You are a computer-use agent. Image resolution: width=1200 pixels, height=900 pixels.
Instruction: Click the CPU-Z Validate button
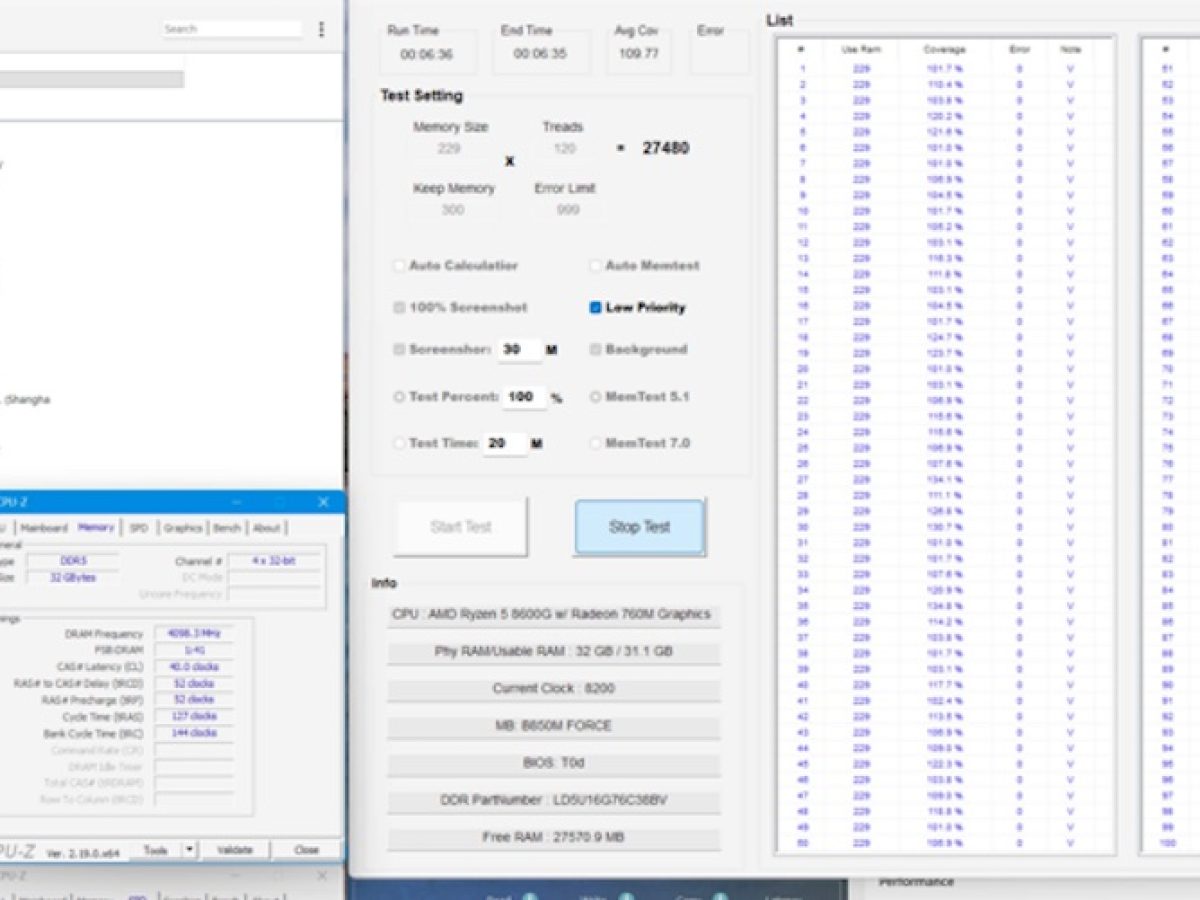[x=235, y=850]
